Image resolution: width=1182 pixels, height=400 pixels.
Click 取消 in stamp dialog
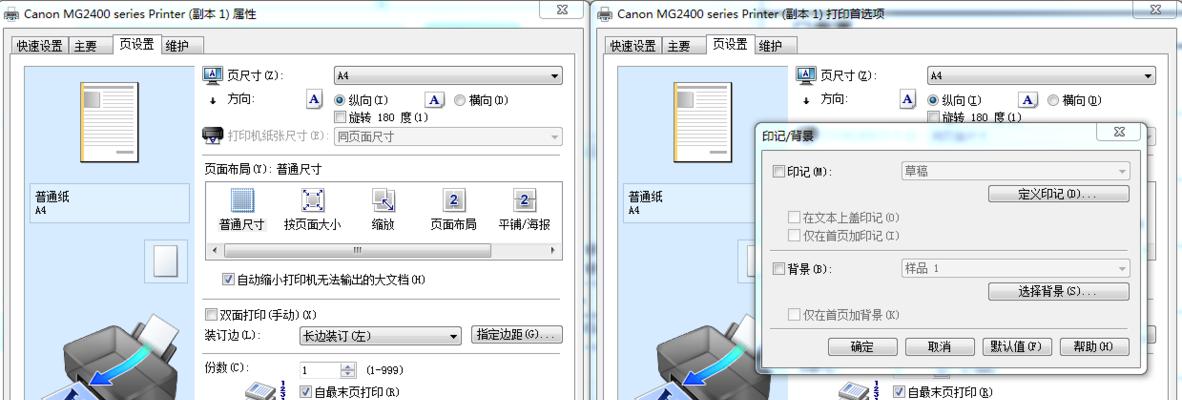pos(940,347)
